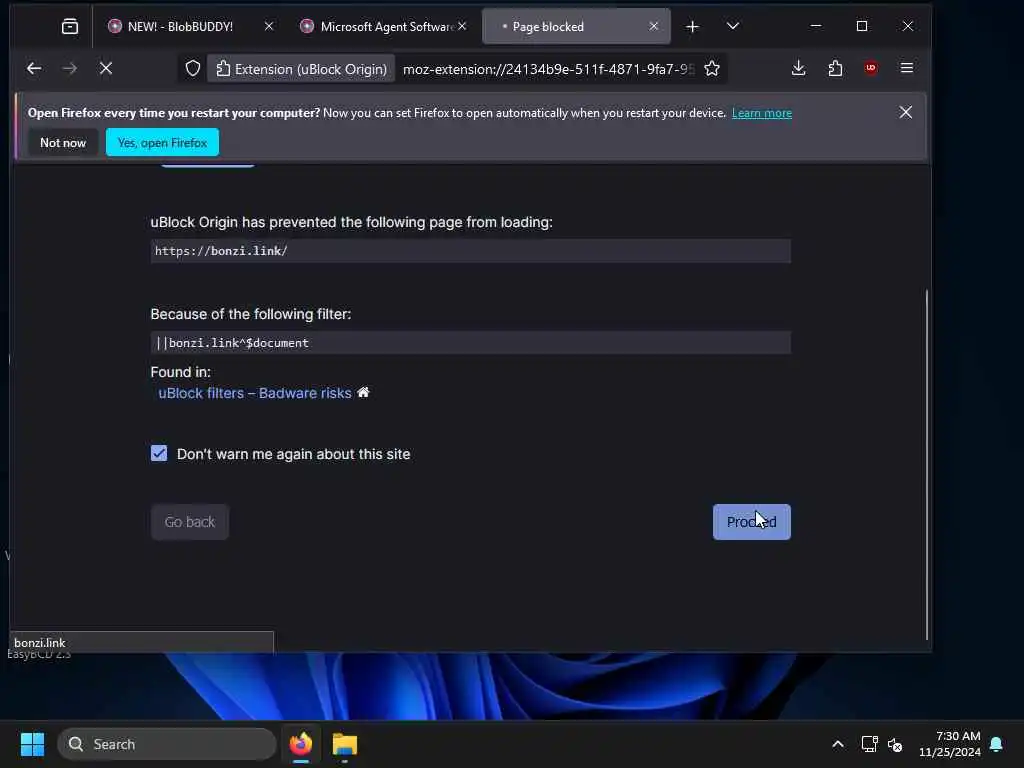Choose Not now in the Firefox notification
The image size is (1024, 768).
[63, 142]
